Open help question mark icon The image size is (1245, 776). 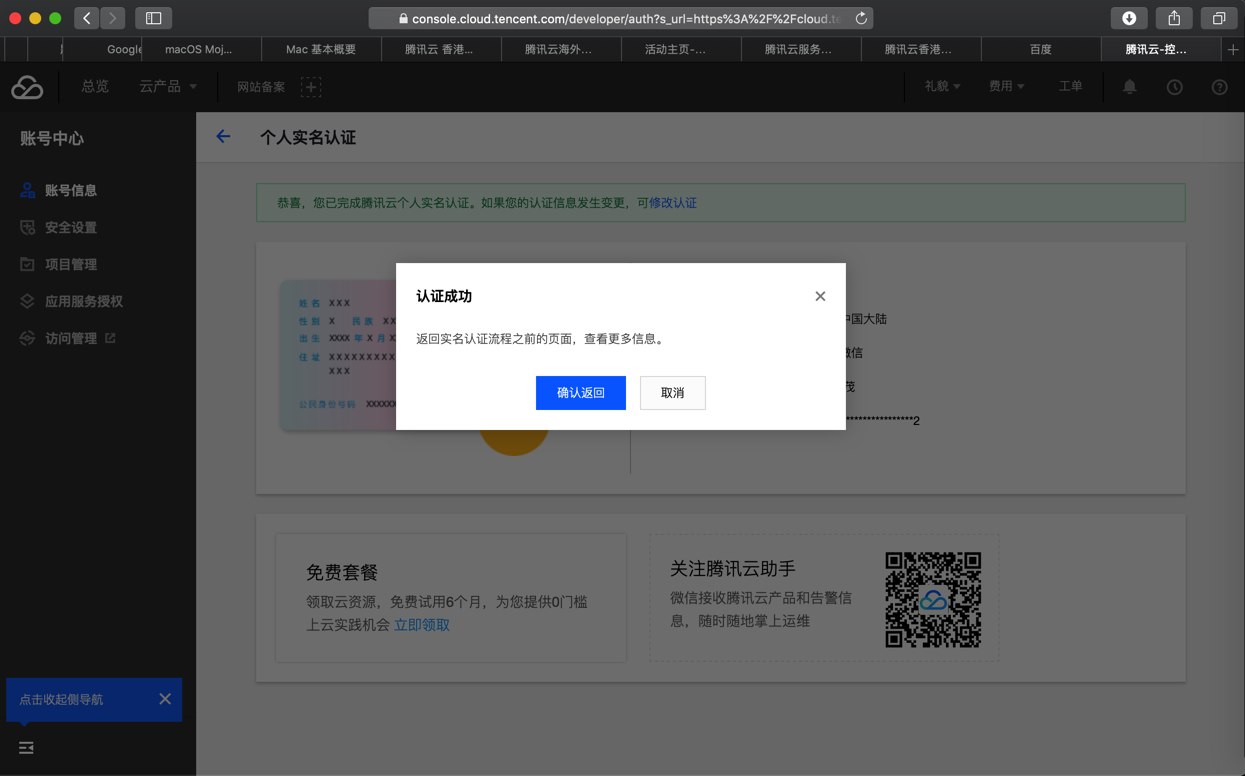tap(1219, 87)
